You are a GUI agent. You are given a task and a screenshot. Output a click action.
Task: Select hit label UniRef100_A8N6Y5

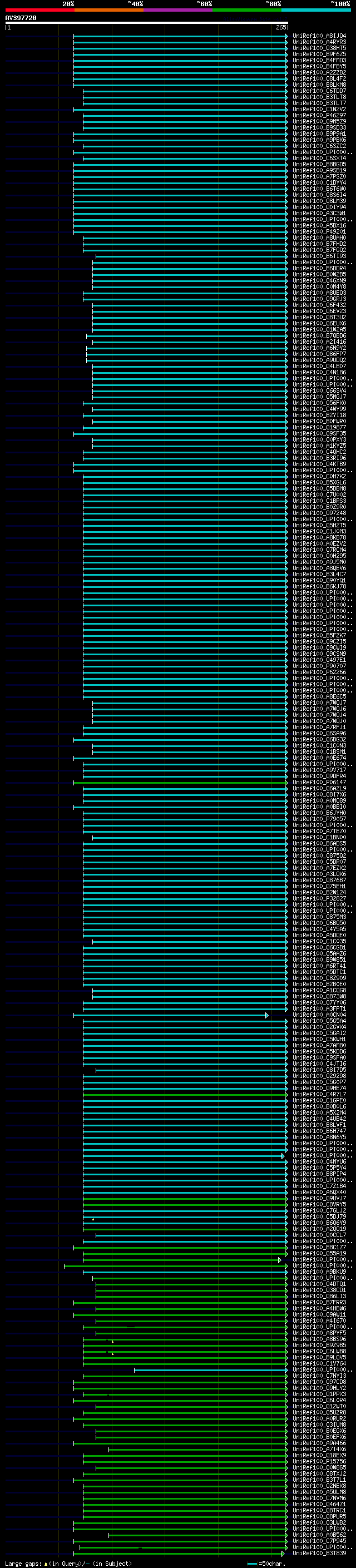coord(319,1137)
